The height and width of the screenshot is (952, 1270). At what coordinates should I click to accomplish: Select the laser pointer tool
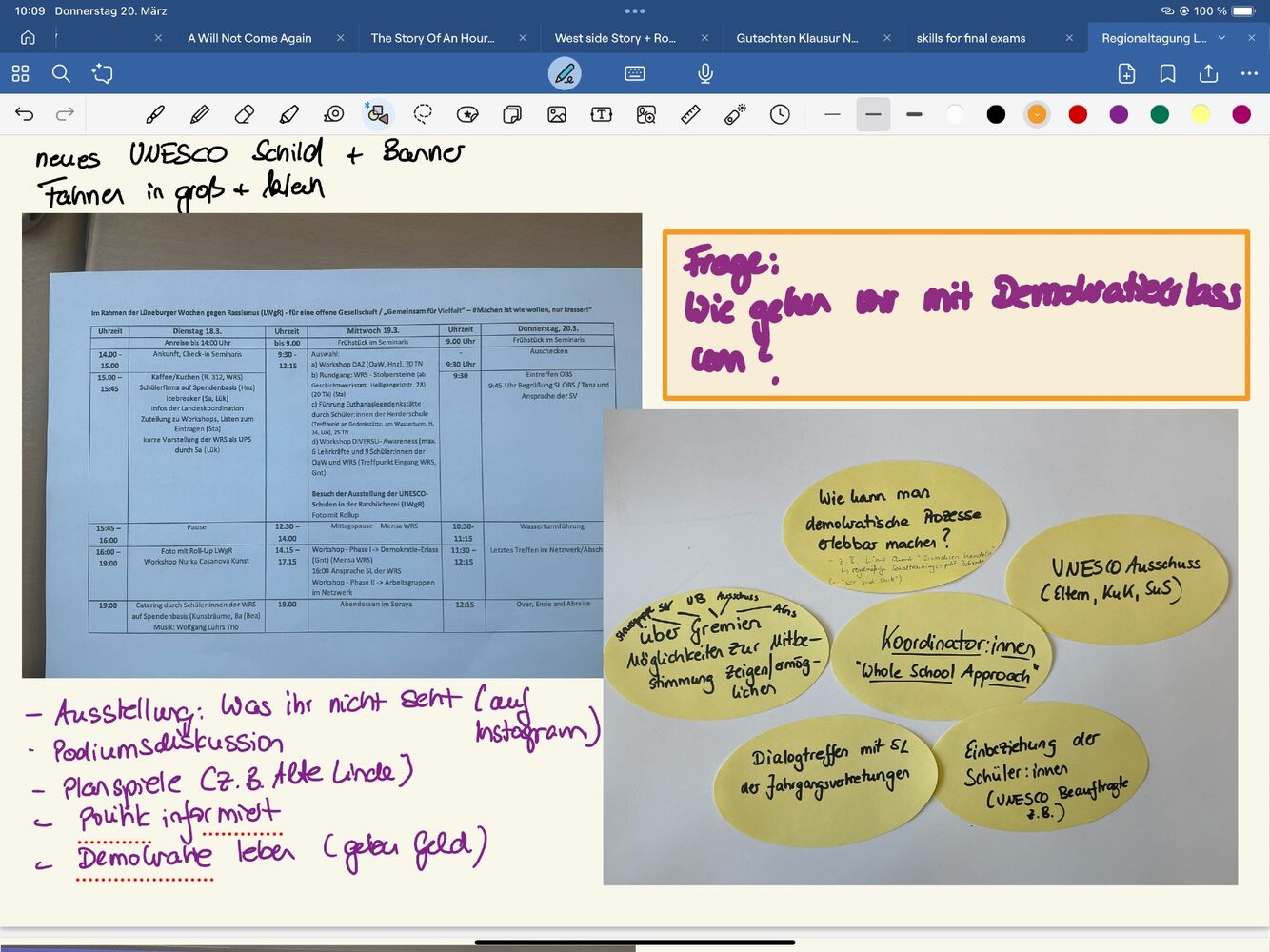pyautogui.click(x=735, y=114)
